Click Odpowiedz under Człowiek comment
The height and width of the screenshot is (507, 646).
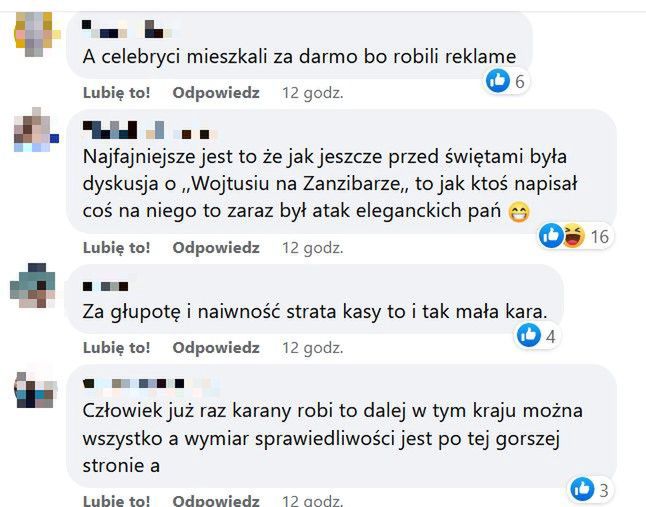pos(215,500)
